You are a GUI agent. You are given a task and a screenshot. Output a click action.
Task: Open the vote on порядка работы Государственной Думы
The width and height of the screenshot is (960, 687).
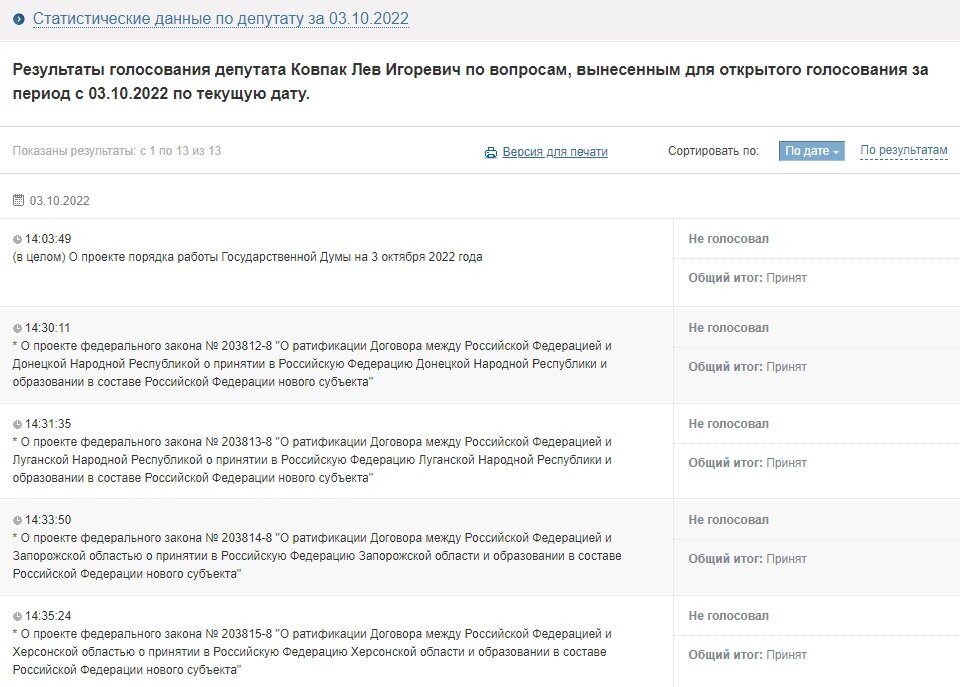pos(247,257)
